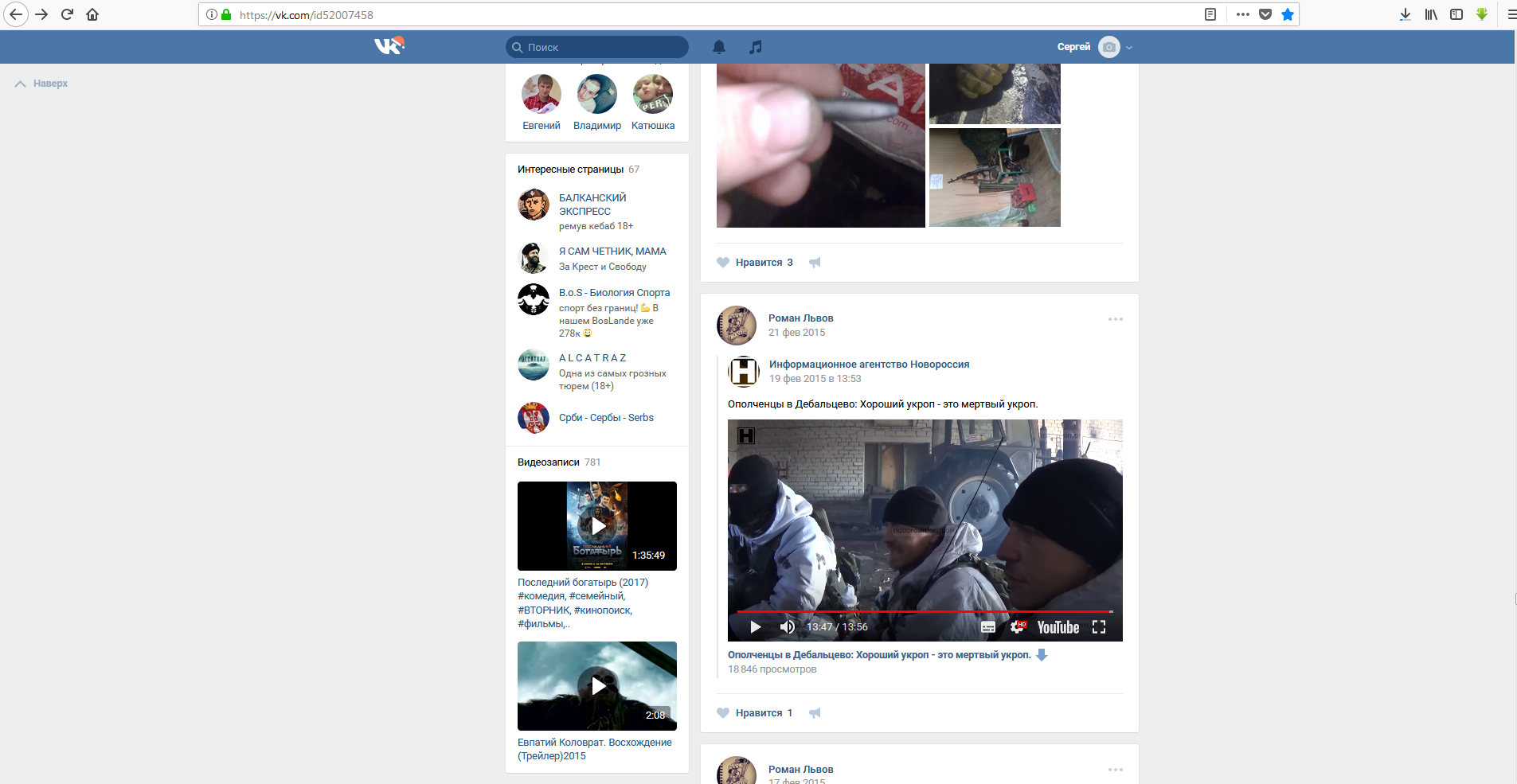
Task: Open Firefox downloads arrow icon
Action: (1405, 14)
